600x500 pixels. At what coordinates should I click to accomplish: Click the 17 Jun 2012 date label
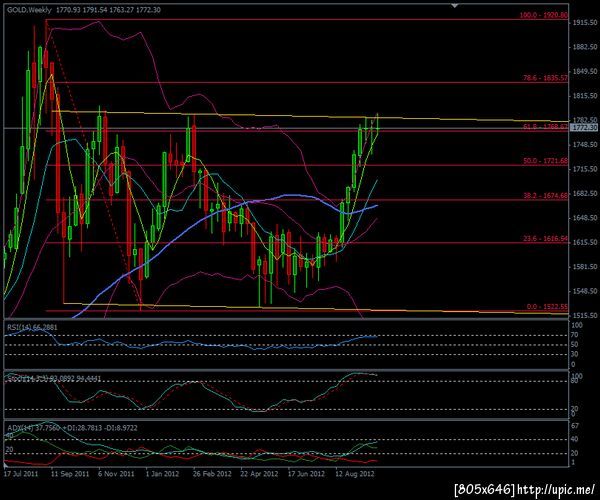tap(306, 474)
